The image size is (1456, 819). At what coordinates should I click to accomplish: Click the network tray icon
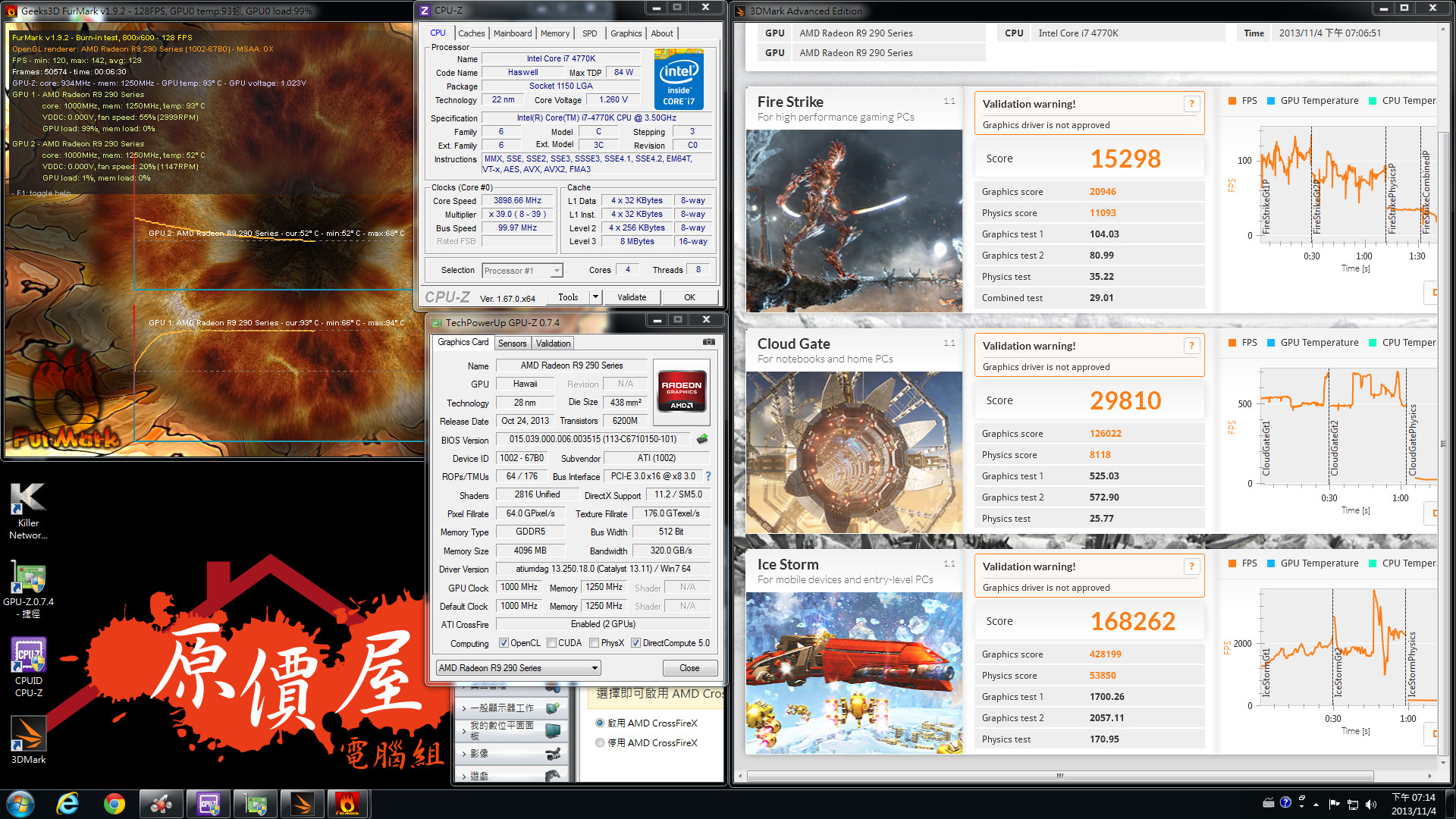tap(1353, 804)
